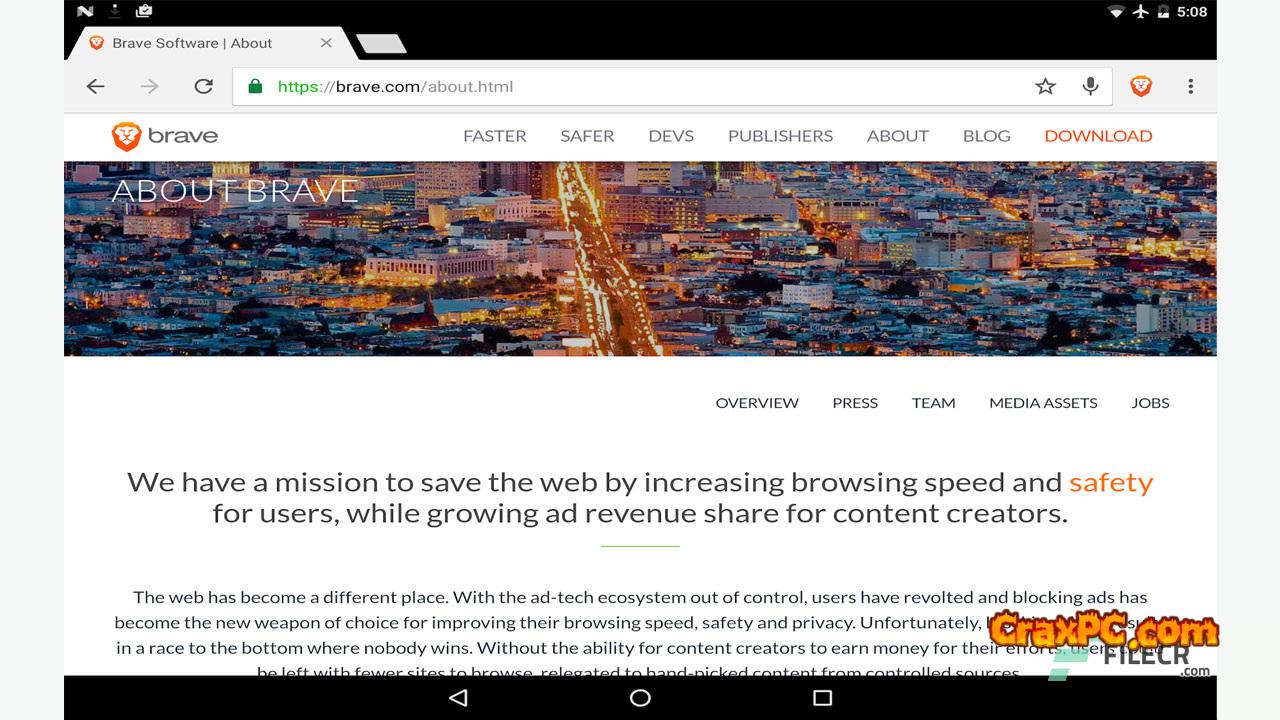Open the FASTER navigation menu item
1280x720 pixels.
(494, 136)
